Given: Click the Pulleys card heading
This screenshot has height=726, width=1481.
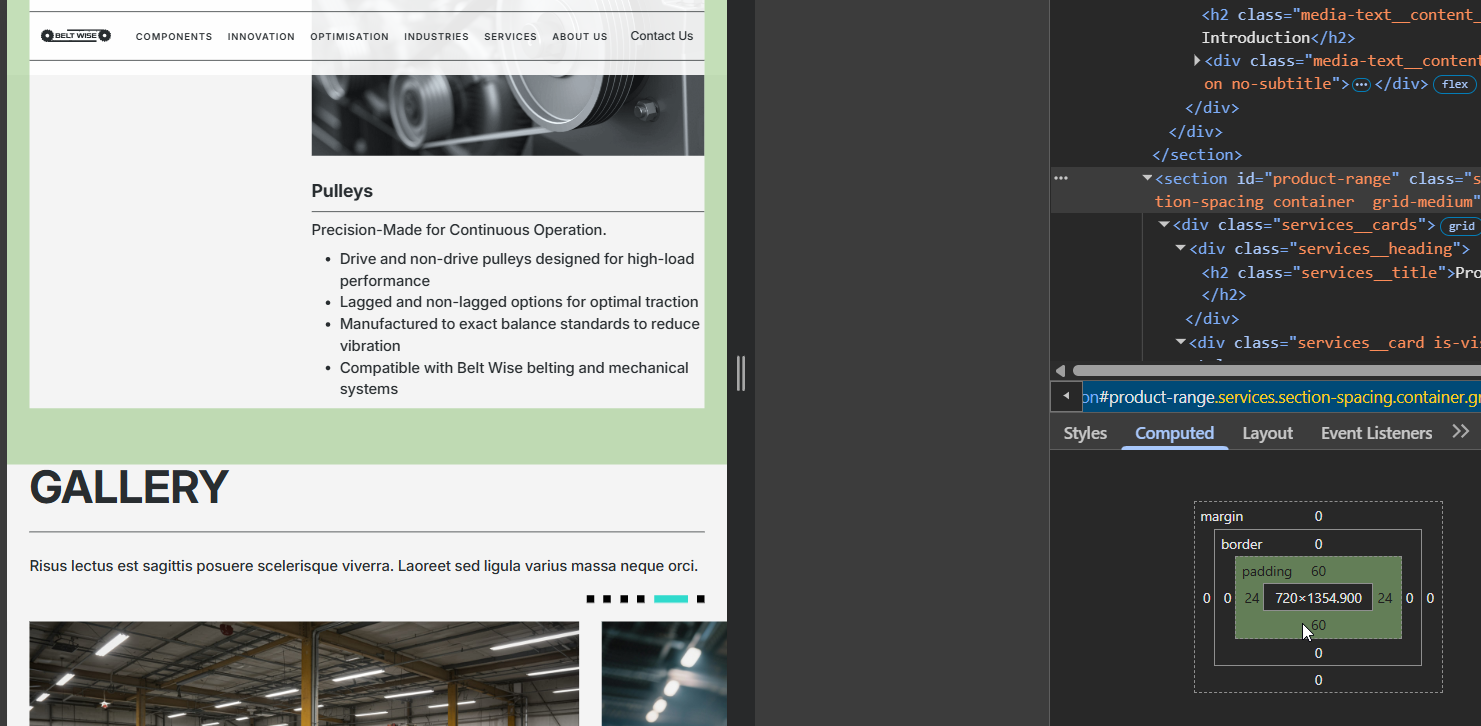Looking at the screenshot, I should [342, 191].
